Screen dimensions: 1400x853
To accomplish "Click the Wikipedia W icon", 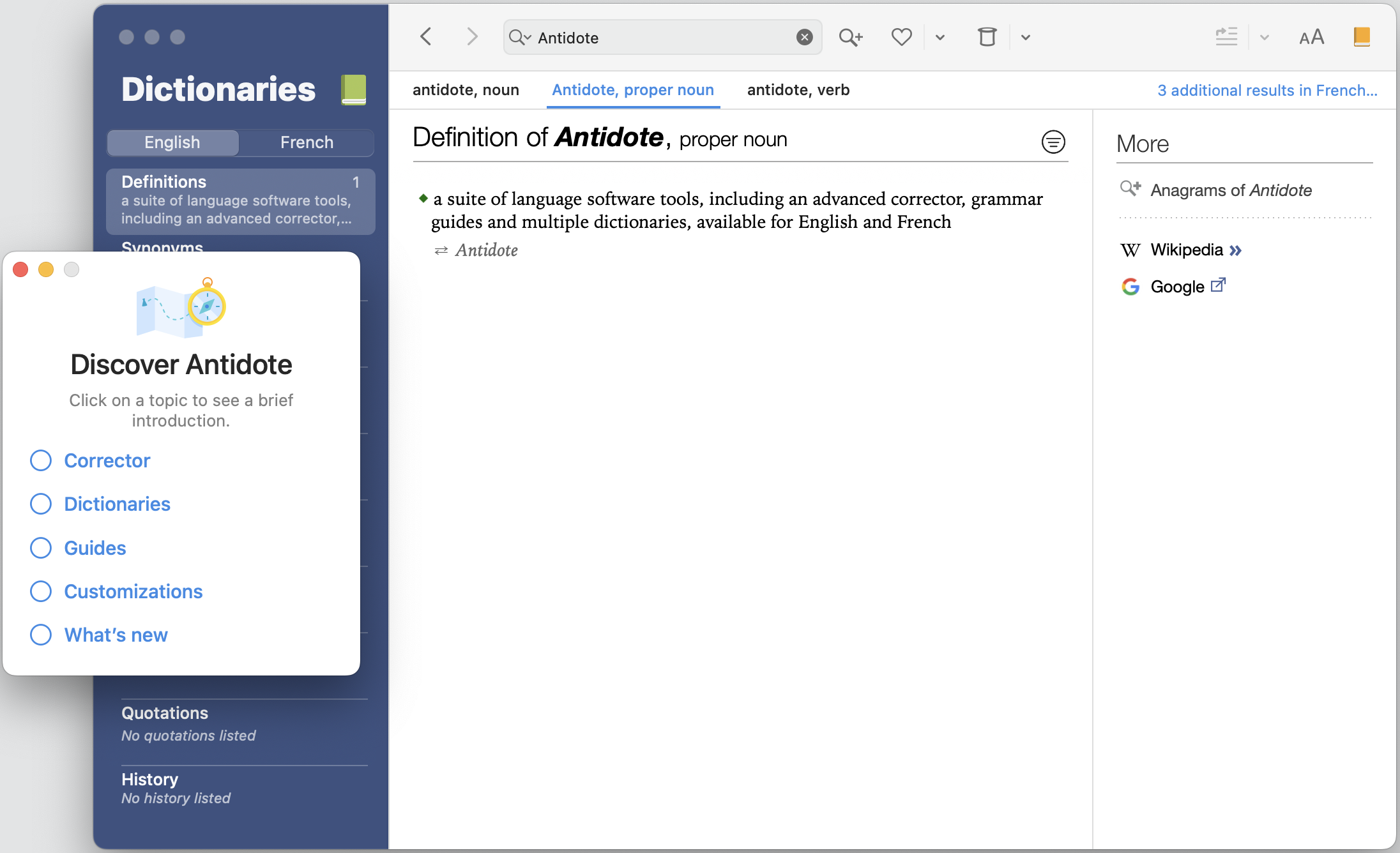I will pos(1130,250).
